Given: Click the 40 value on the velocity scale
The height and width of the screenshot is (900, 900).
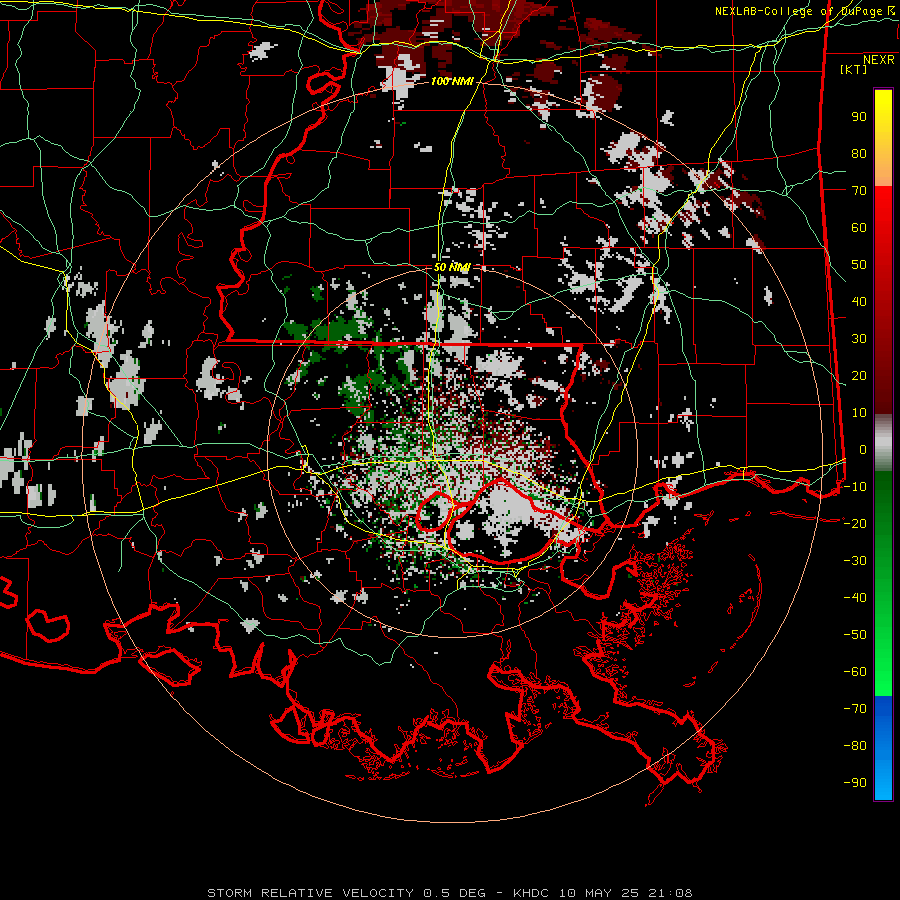Looking at the screenshot, I should pos(859,302).
